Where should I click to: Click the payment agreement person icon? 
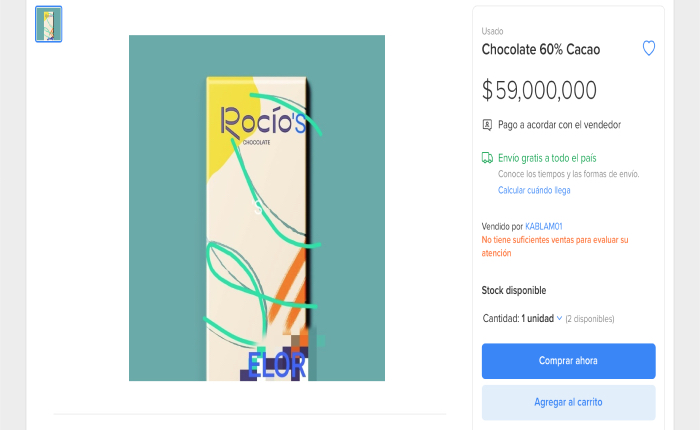click(487, 125)
